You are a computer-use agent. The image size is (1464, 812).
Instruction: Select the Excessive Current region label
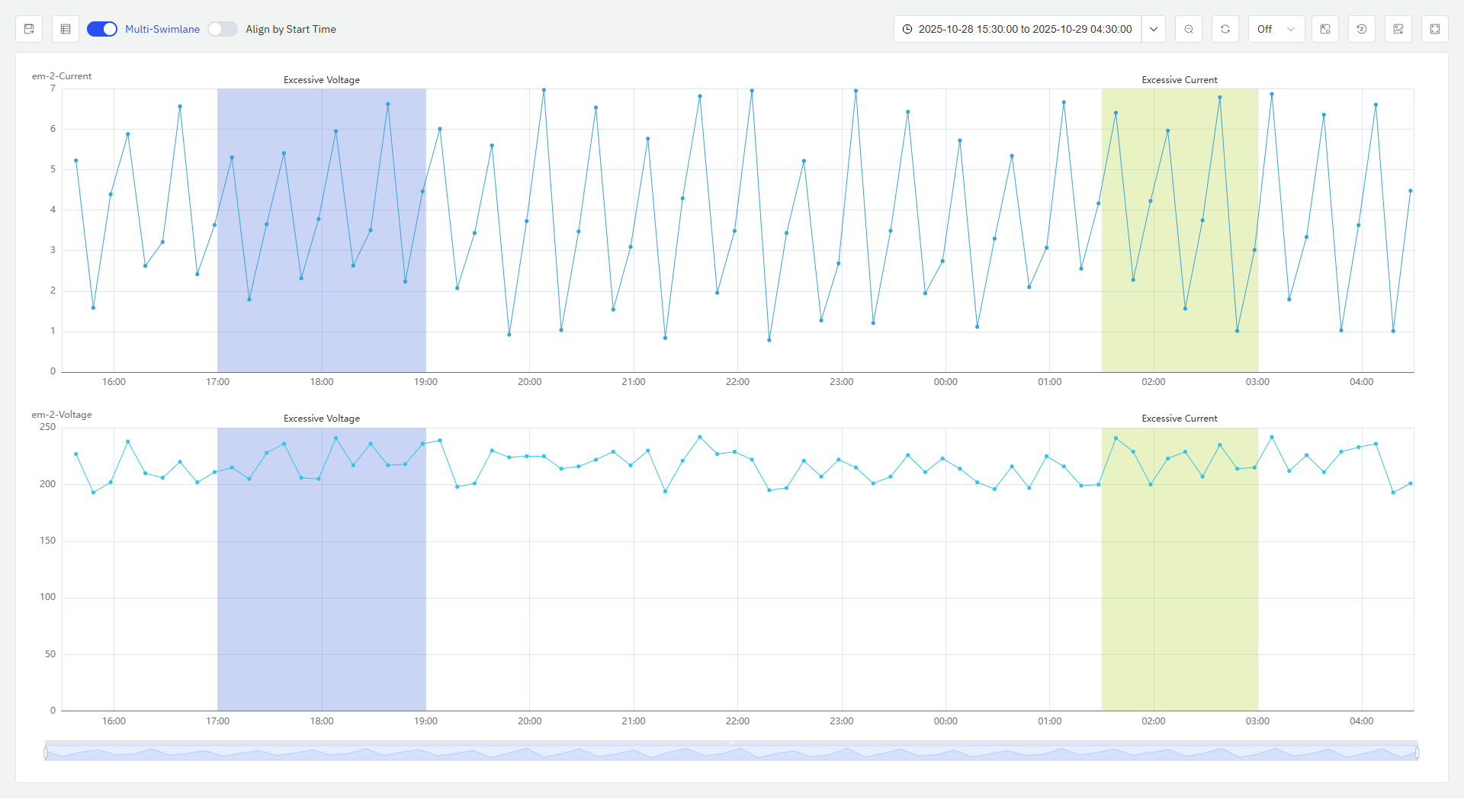point(1179,79)
